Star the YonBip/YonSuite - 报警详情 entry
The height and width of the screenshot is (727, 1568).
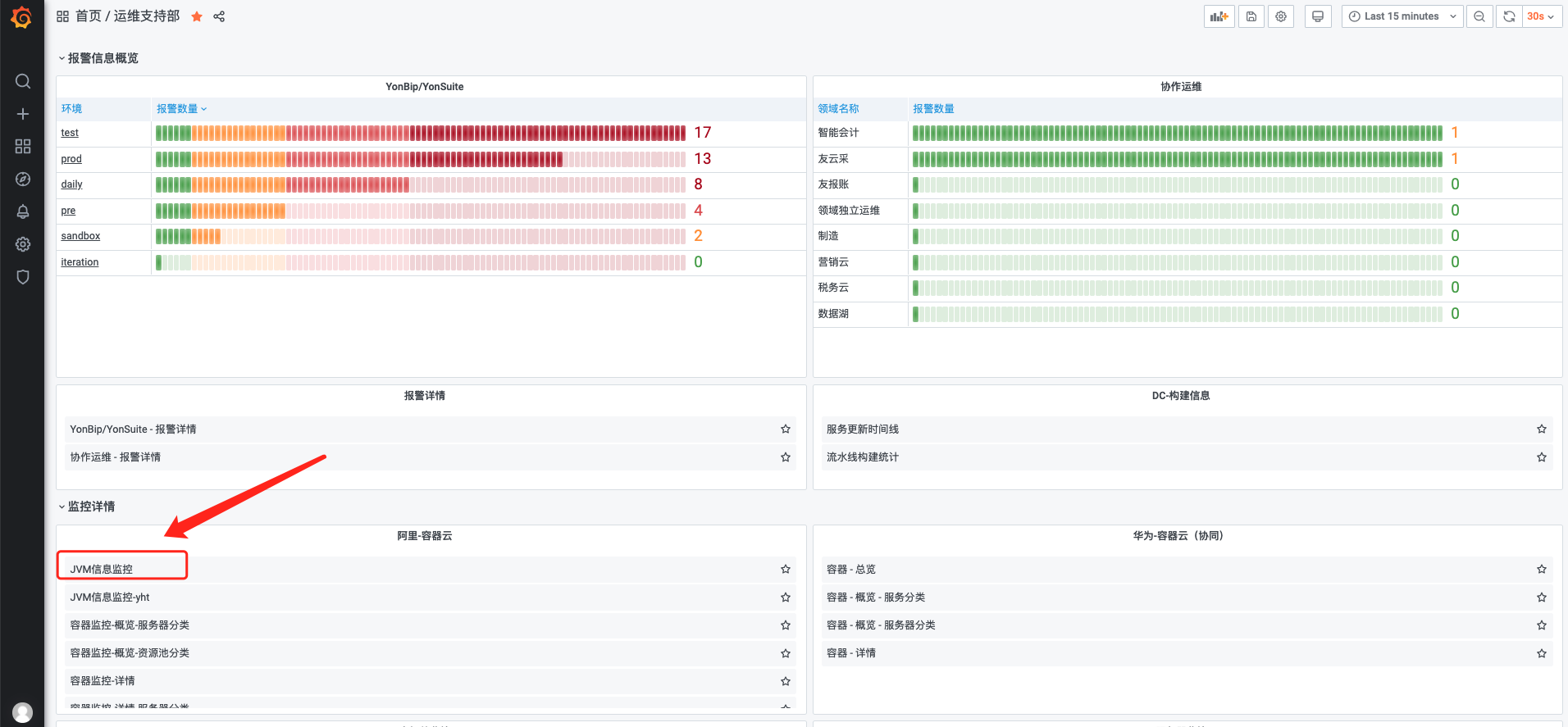(x=786, y=429)
